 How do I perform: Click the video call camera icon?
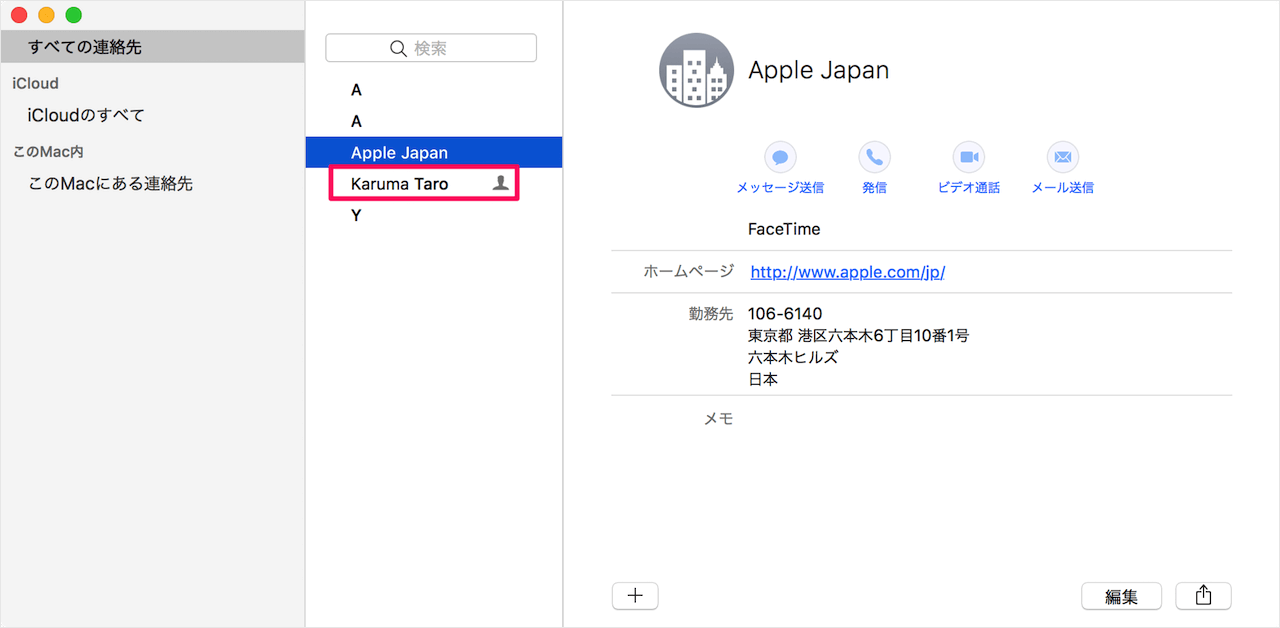coord(968,157)
